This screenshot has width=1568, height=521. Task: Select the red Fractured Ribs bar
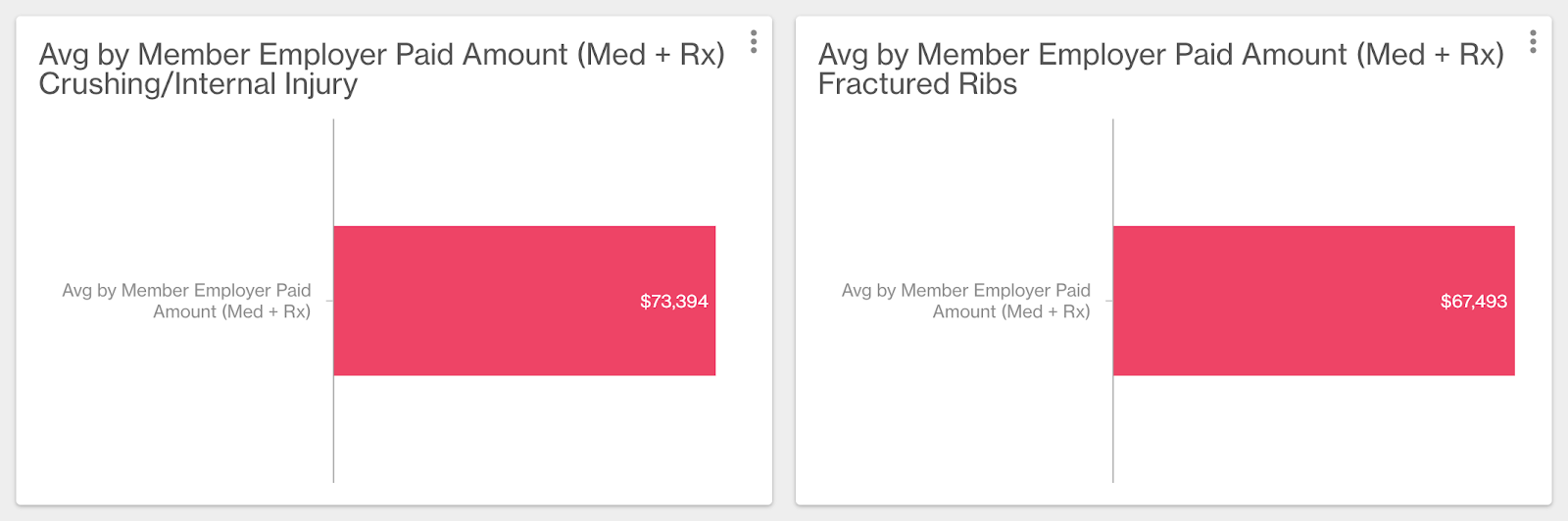(x=1314, y=301)
